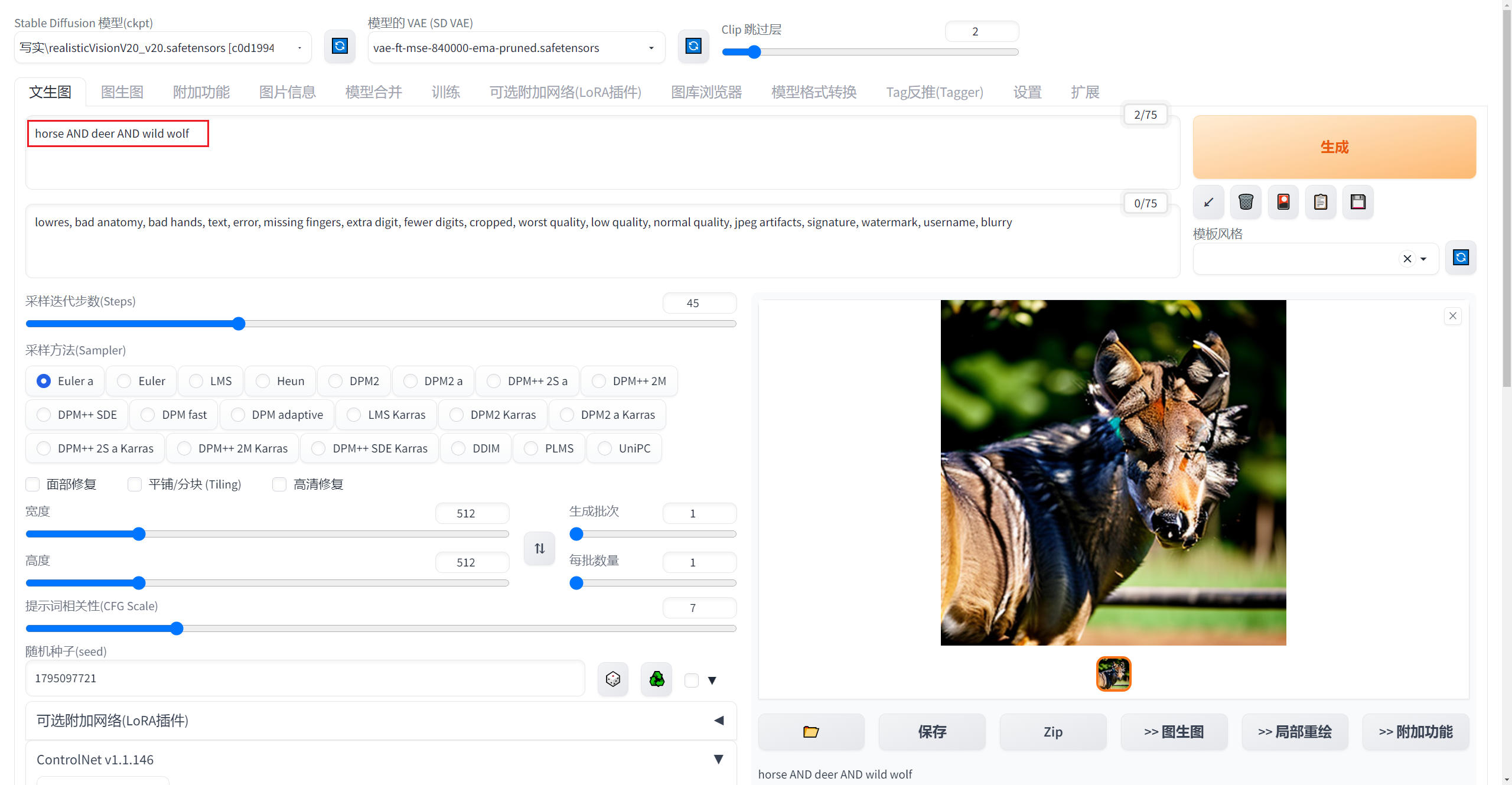Select the DPM++ 2M Karras sampler
The image size is (1512, 785).
(185, 448)
